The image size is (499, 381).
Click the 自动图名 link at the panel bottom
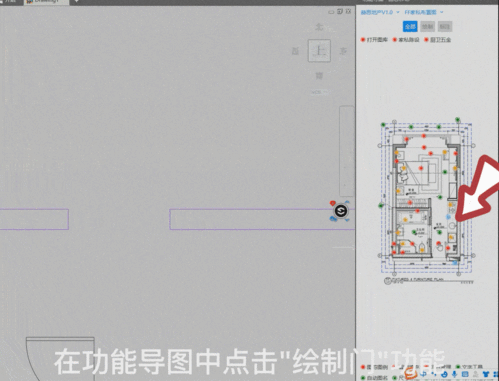pos(374,378)
